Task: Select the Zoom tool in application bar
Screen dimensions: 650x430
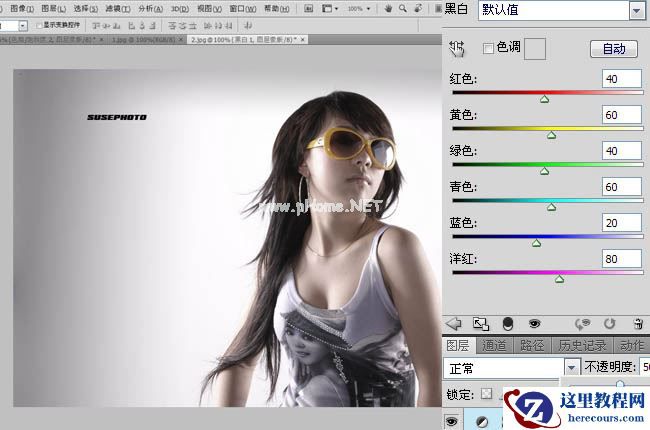Action: (x=403, y=8)
